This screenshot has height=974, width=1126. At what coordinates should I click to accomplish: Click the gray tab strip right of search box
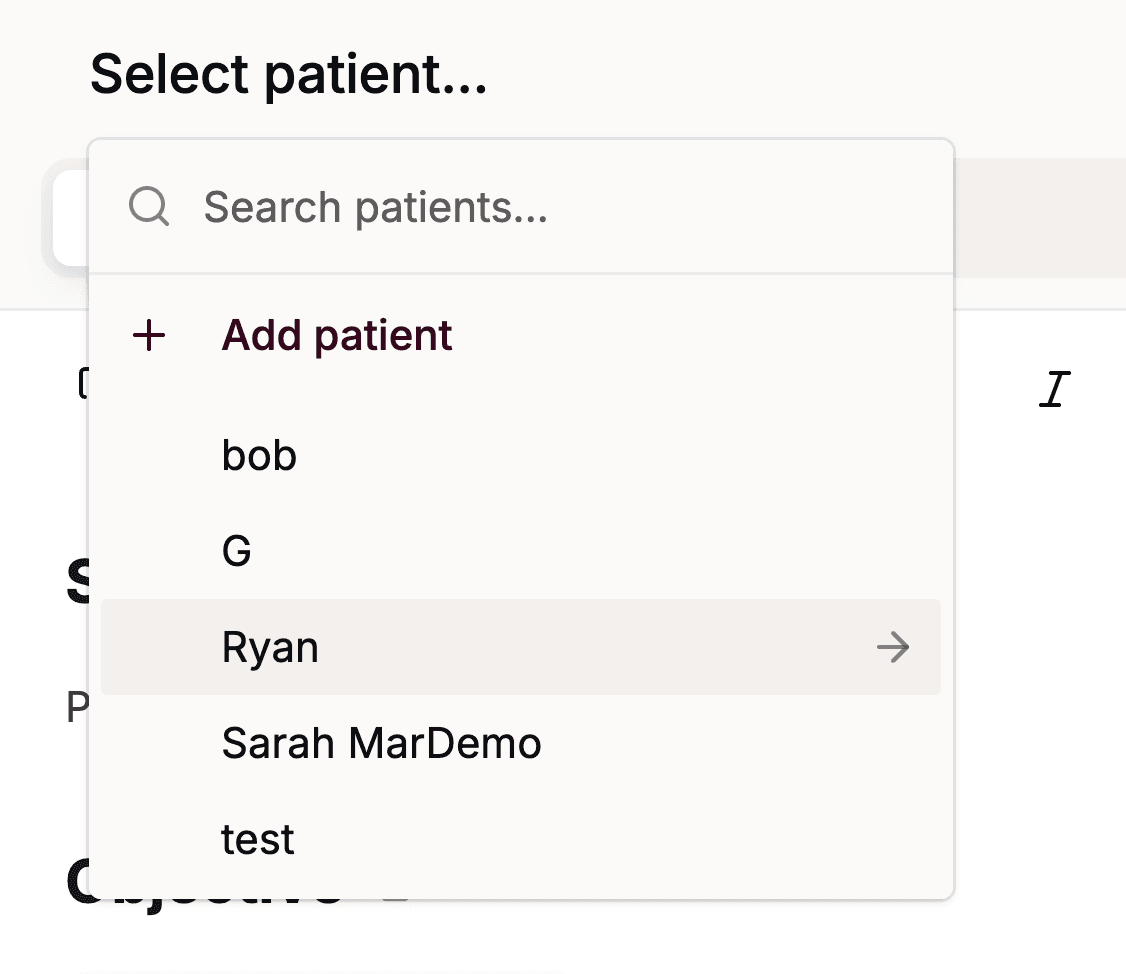pyautogui.click(x=1040, y=216)
